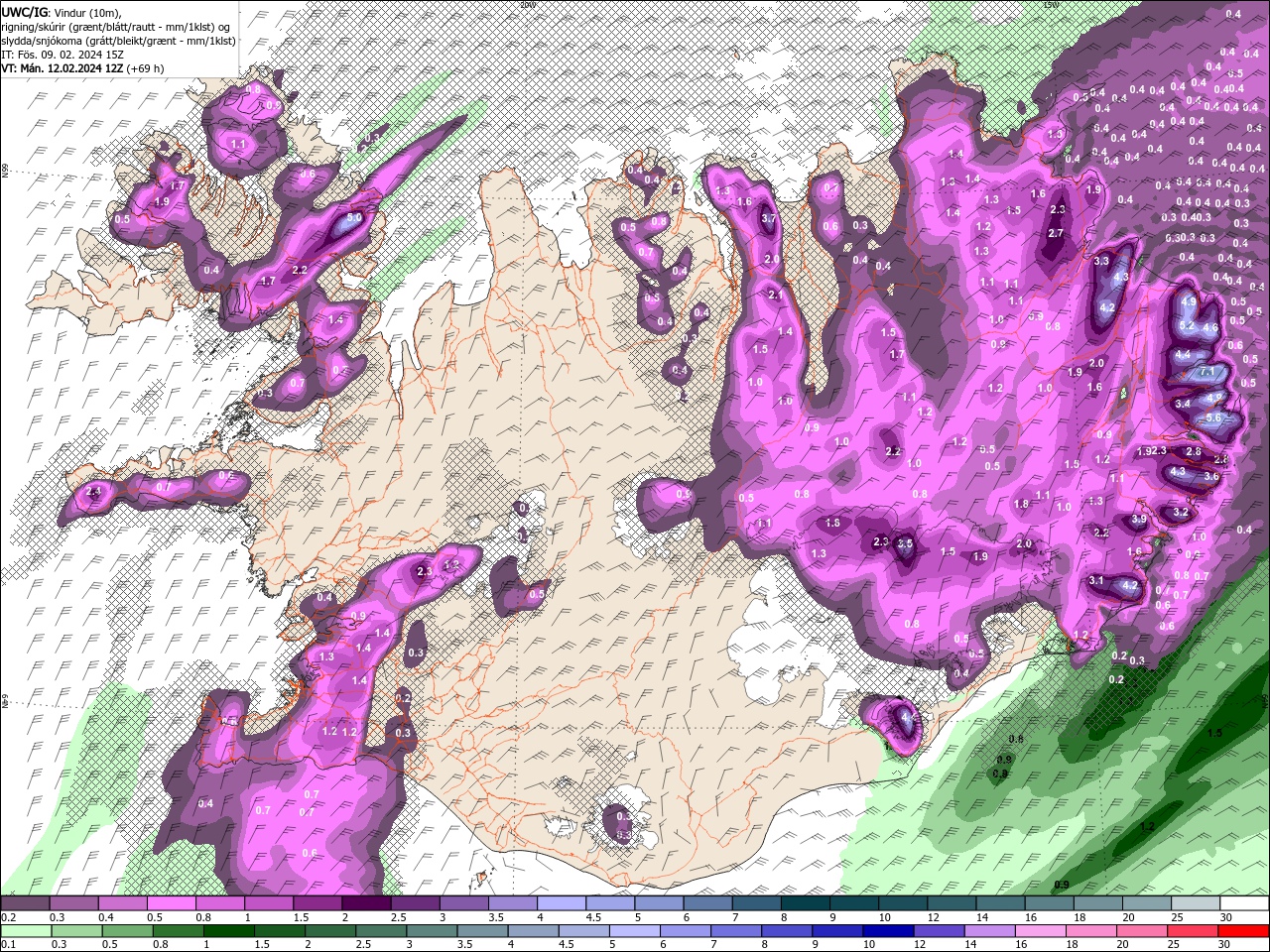1270x952 pixels.
Task: Select the 'slydda/snjókoma' legend description line
Action: [x=118, y=41]
